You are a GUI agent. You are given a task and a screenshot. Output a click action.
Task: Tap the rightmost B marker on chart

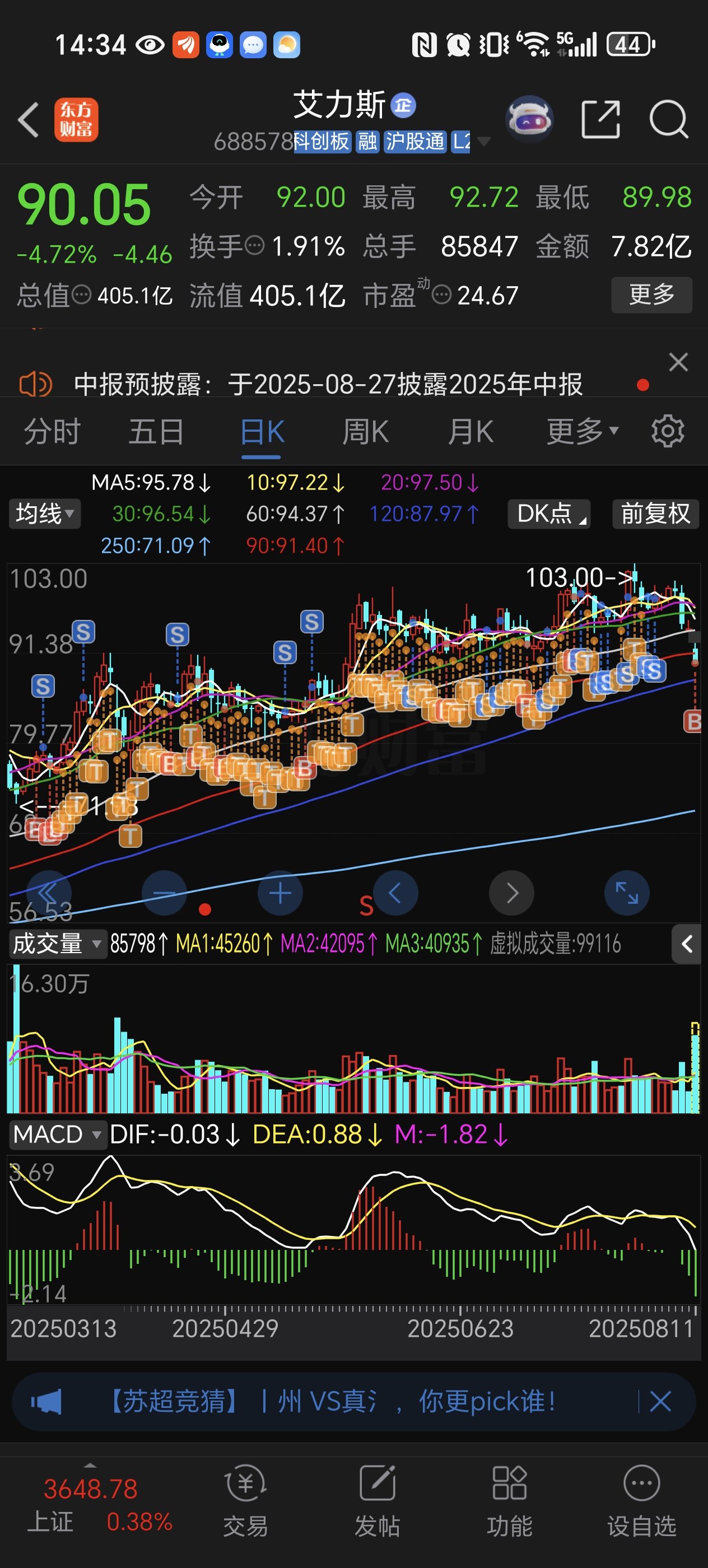click(693, 721)
